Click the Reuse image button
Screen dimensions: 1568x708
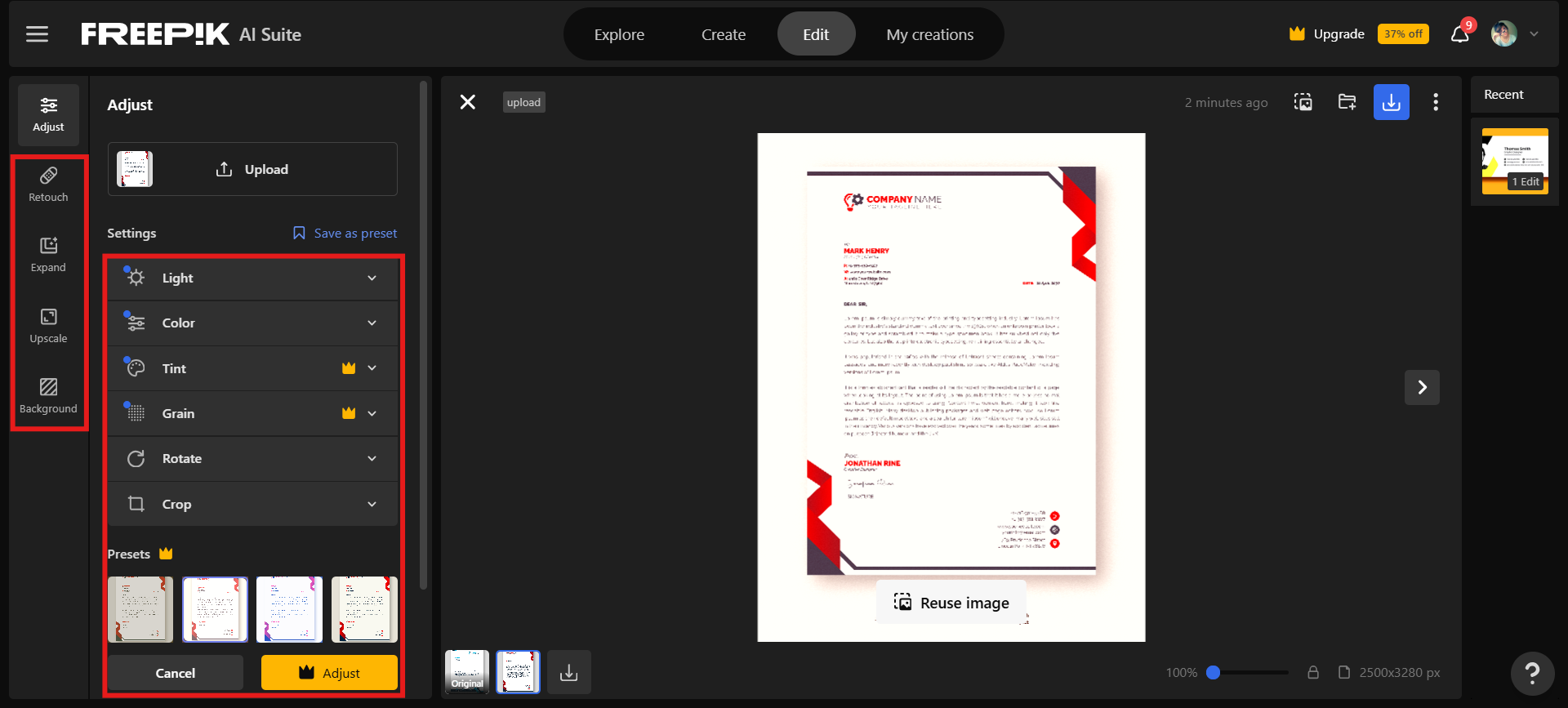951,603
